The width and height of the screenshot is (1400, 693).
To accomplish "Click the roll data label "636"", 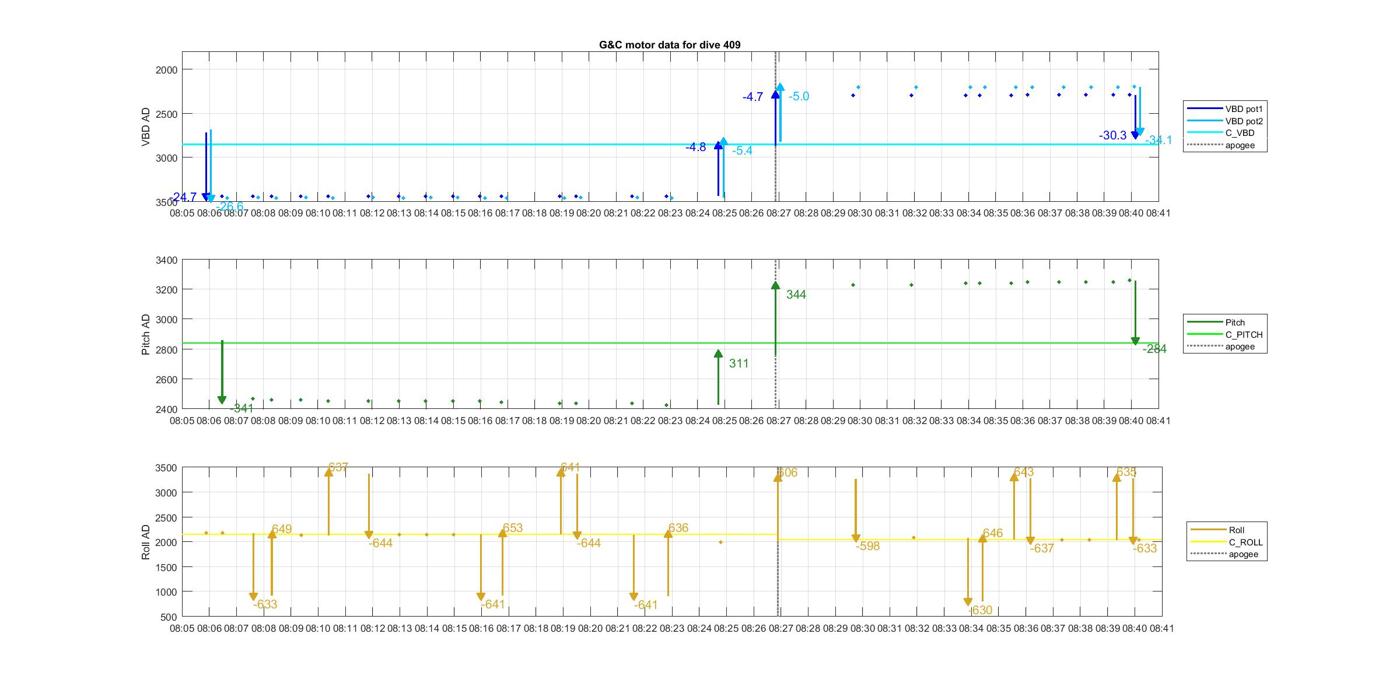I will pos(678,529).
